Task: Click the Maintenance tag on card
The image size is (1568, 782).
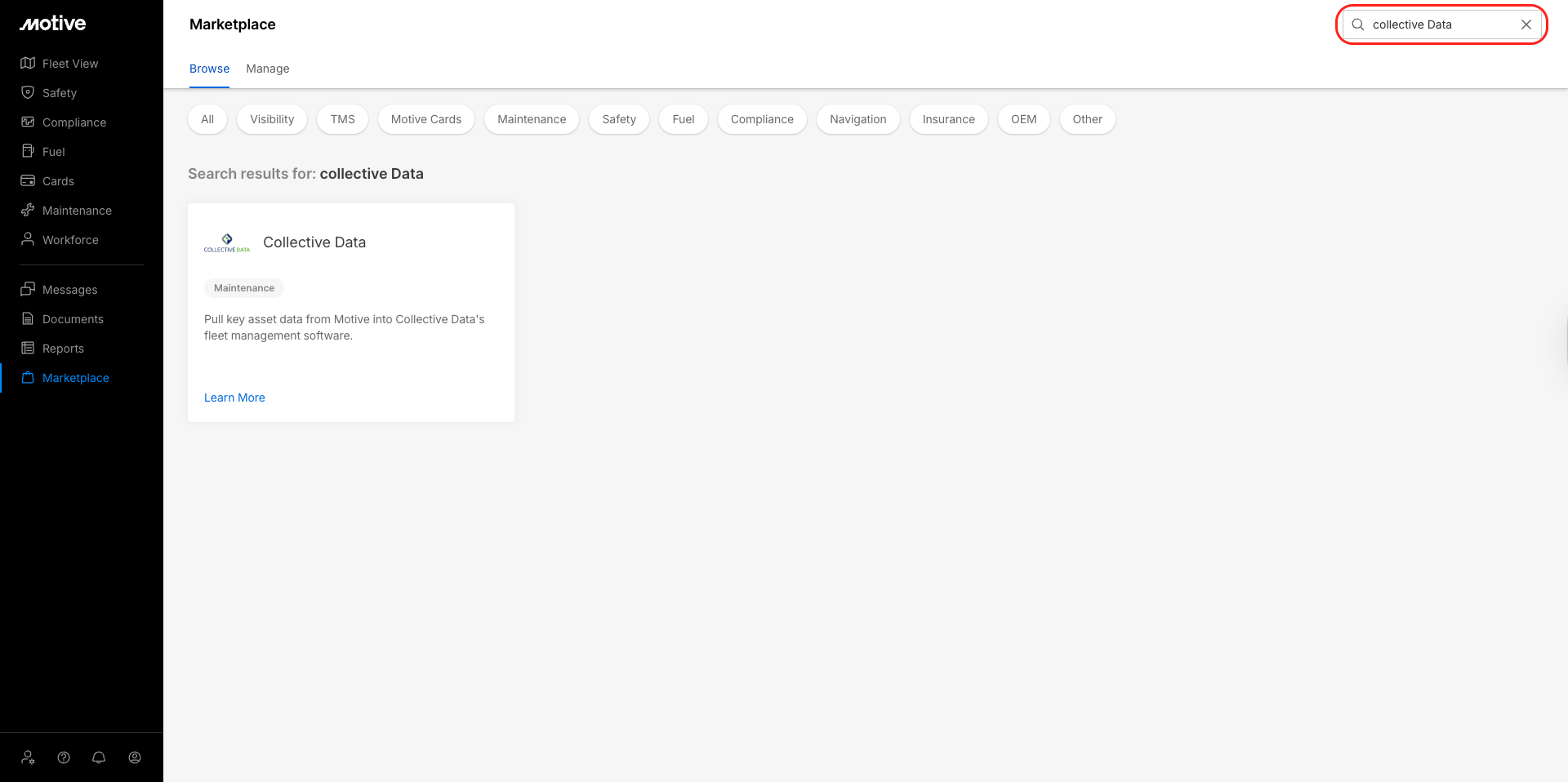Action: pyautogui.click(x=244, y=288)
